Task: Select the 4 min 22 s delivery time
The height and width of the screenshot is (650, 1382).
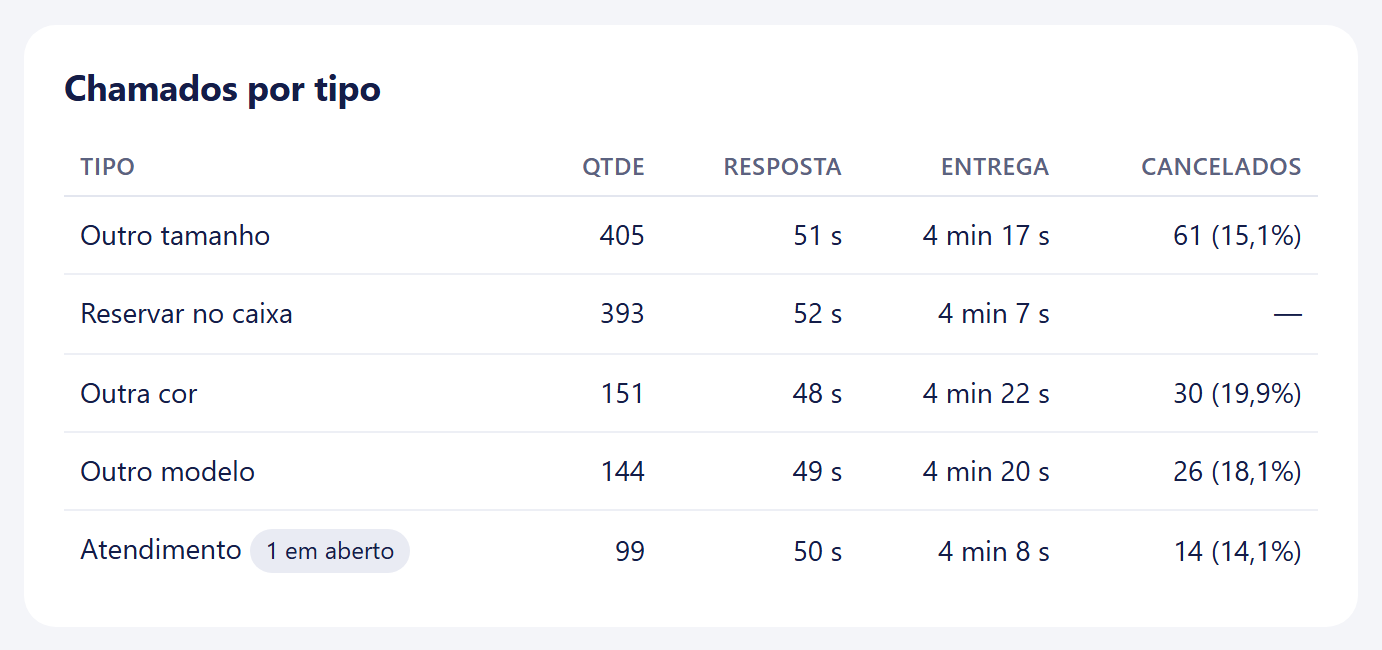Action: (986, 394)
